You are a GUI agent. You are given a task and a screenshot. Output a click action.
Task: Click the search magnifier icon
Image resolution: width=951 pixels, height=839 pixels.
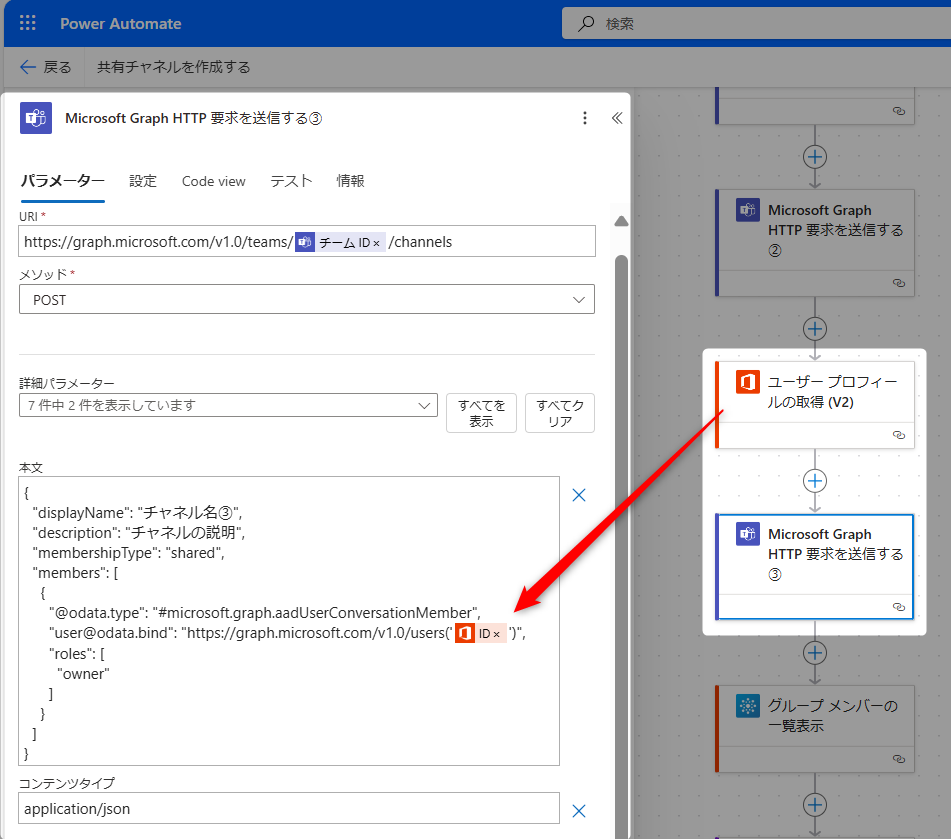[586, 24]
